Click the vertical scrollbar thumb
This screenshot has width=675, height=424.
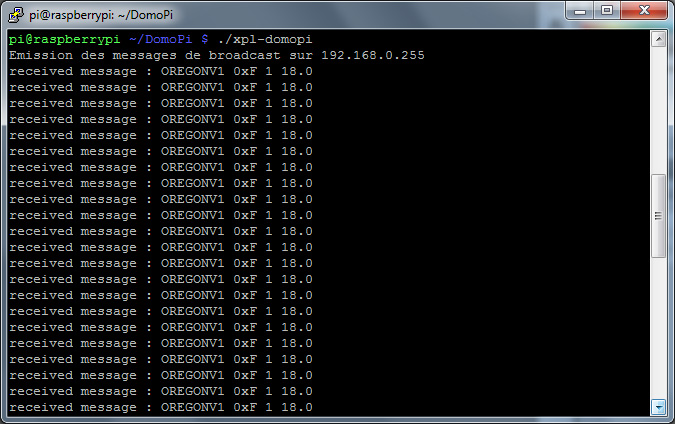658,216
